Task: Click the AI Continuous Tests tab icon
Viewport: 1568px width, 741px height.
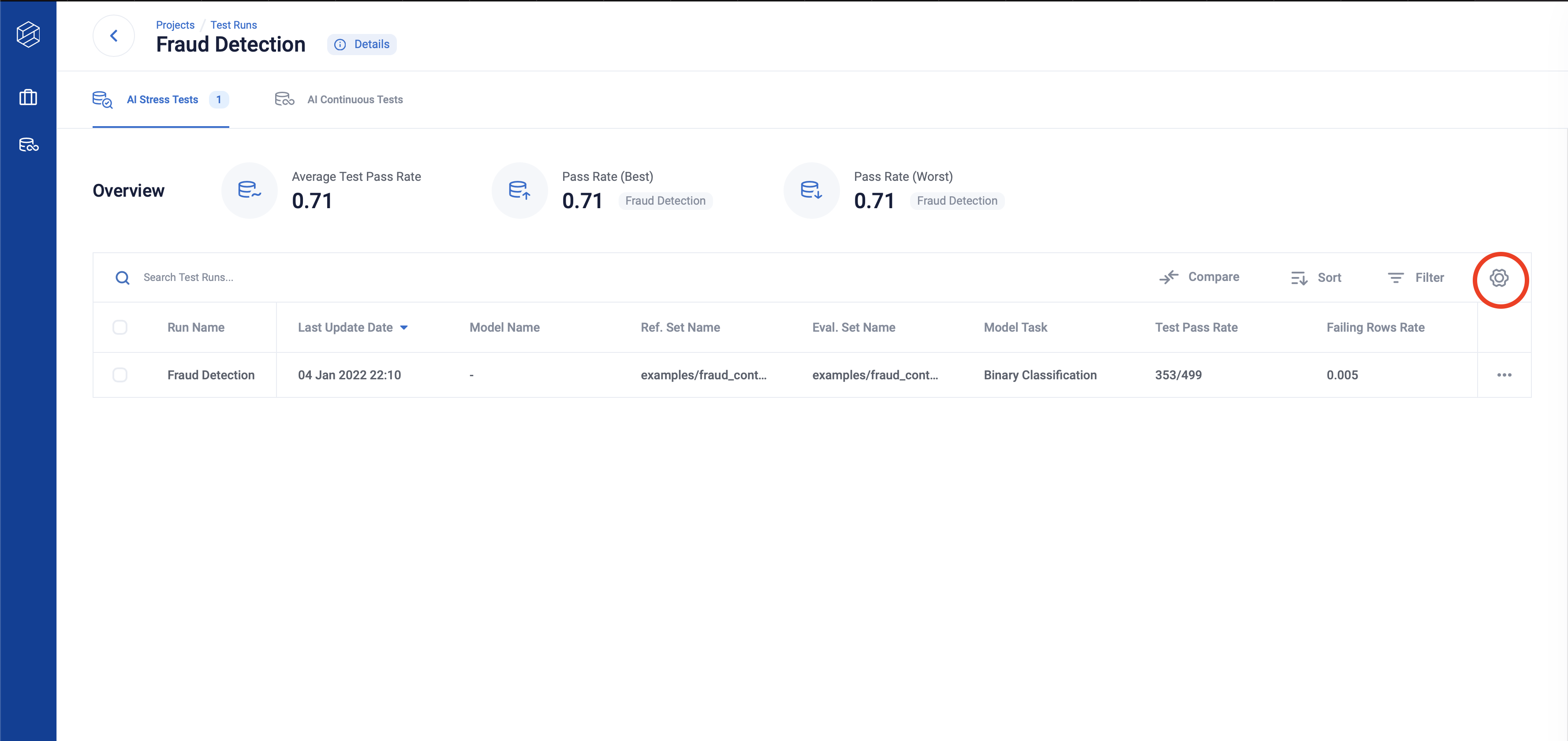Action: [x=284, y=99]
